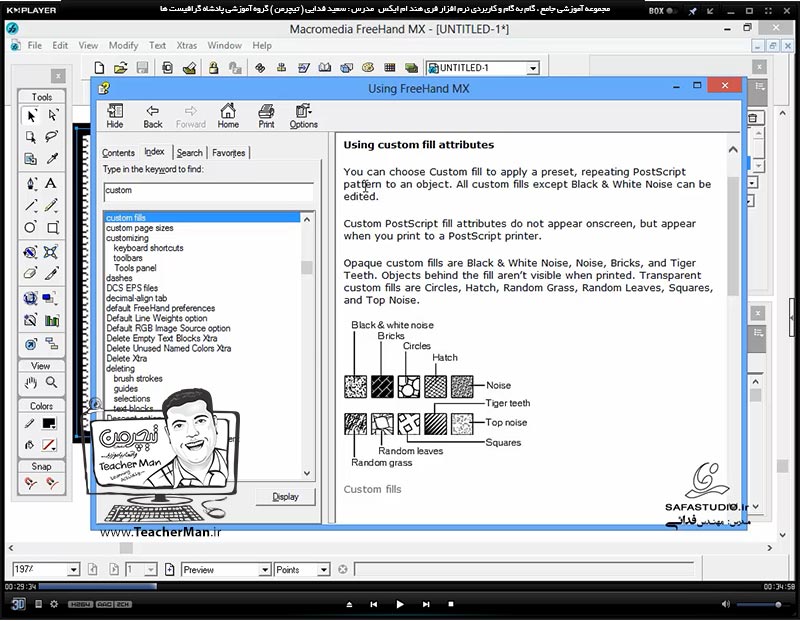Select the Subselect tool
Image resolution: width=800 pixels, height=621 pixels.
53,115
